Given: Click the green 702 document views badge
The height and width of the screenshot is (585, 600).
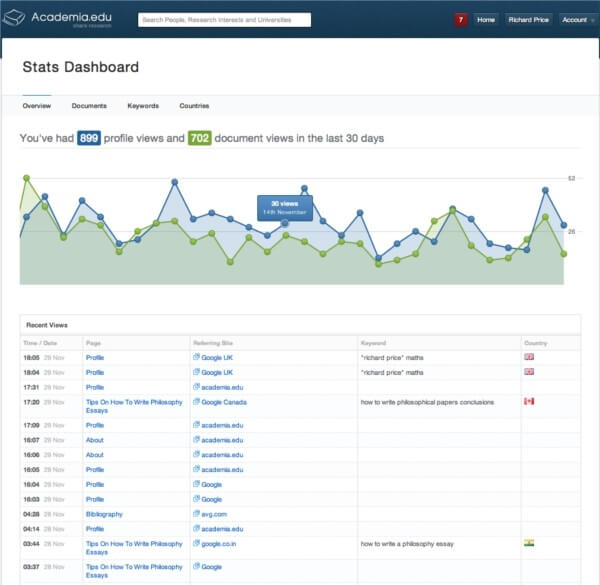Looking at the screenshot, I should pos(199,138).
